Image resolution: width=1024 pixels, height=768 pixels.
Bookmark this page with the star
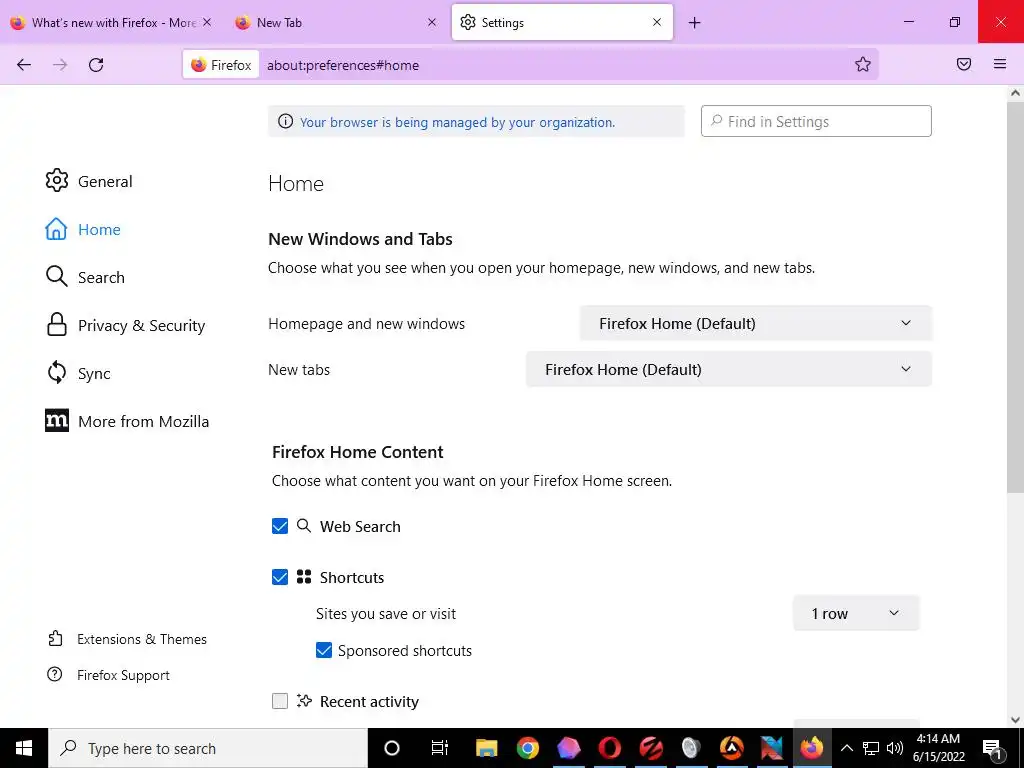tap(863, 64)
